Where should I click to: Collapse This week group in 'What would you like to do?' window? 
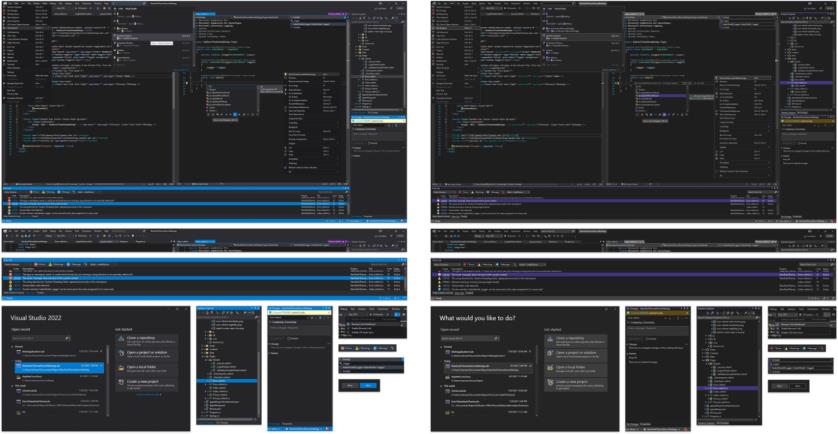point(441,385)
